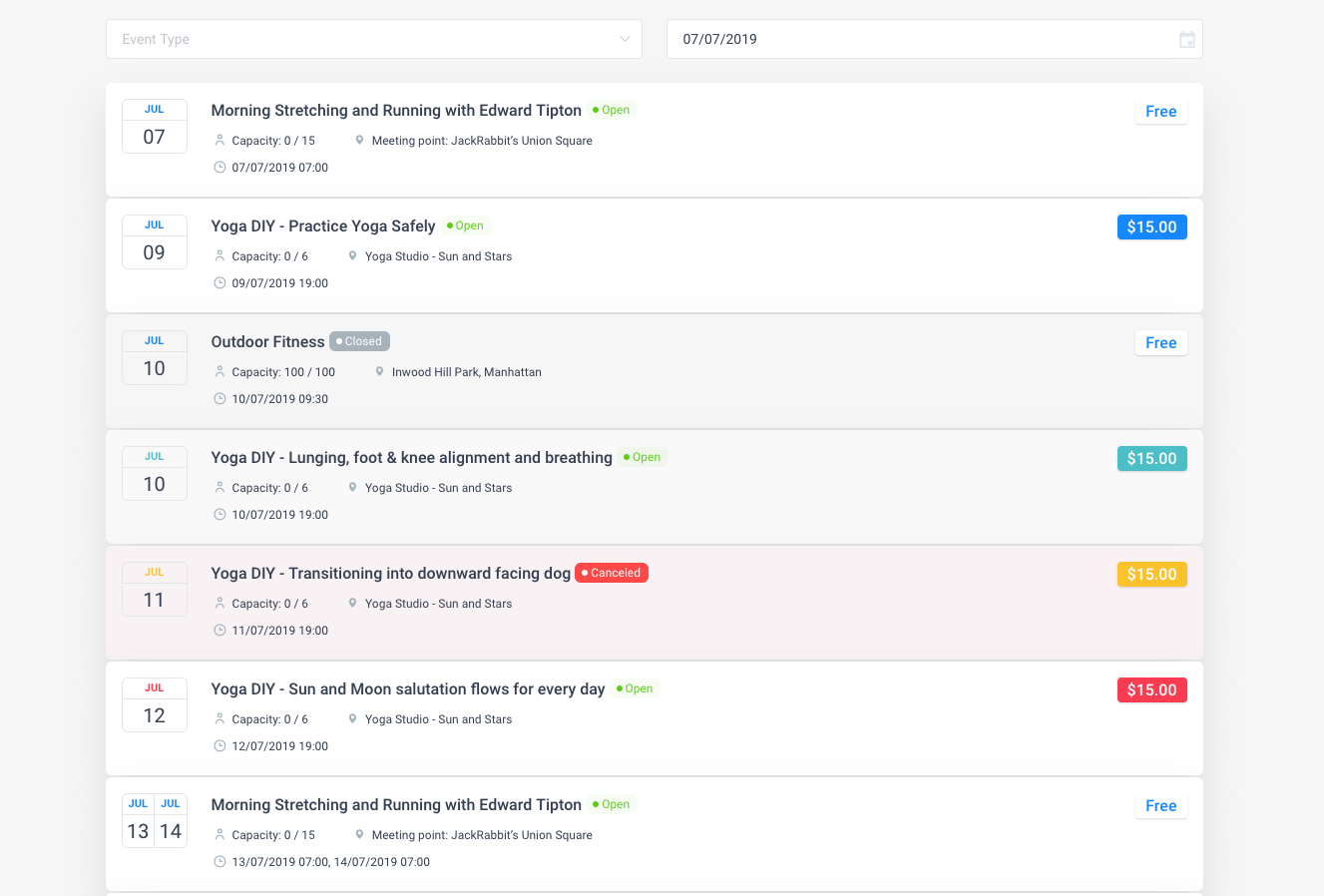1324x896 pixels.
Task: Click the clock icon on the Canceled yoga event
Action: coord(220,630)
